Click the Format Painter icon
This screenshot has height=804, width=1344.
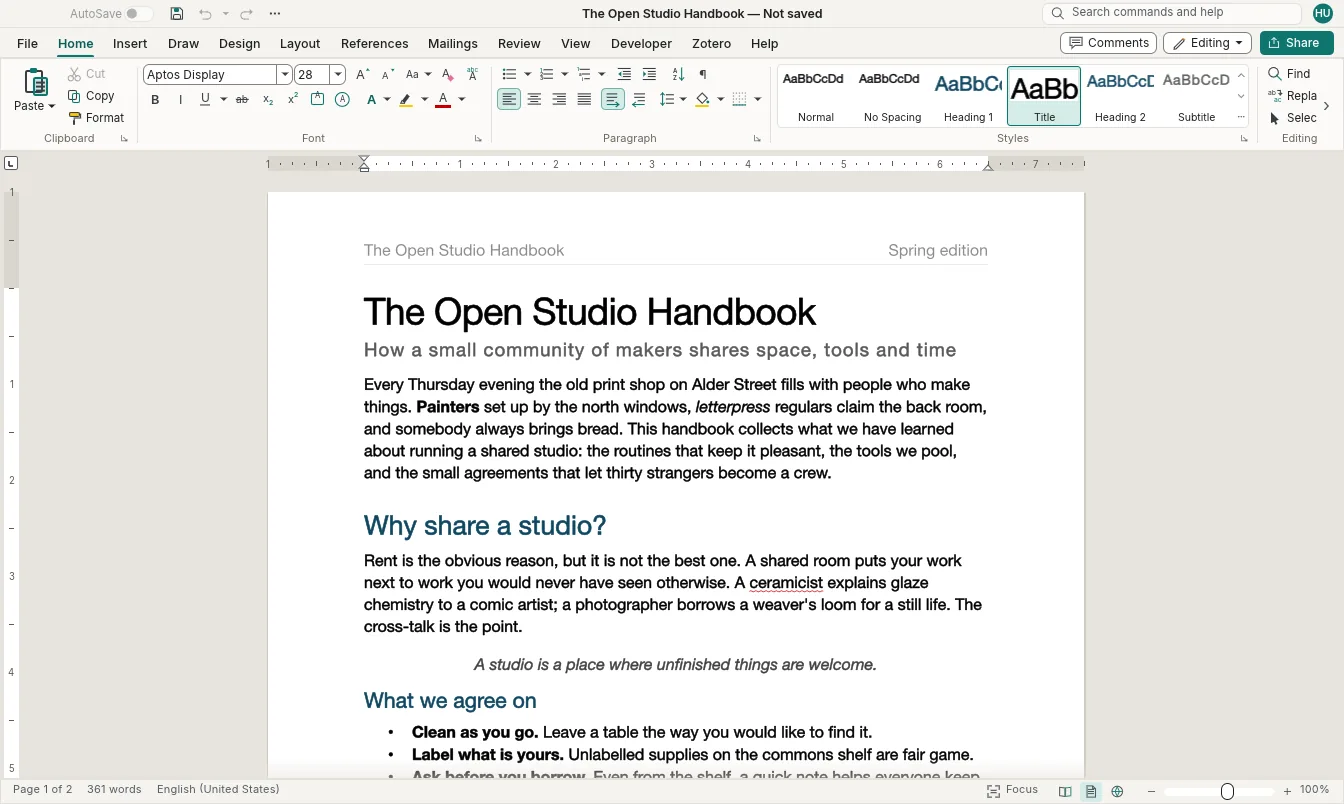96,118
